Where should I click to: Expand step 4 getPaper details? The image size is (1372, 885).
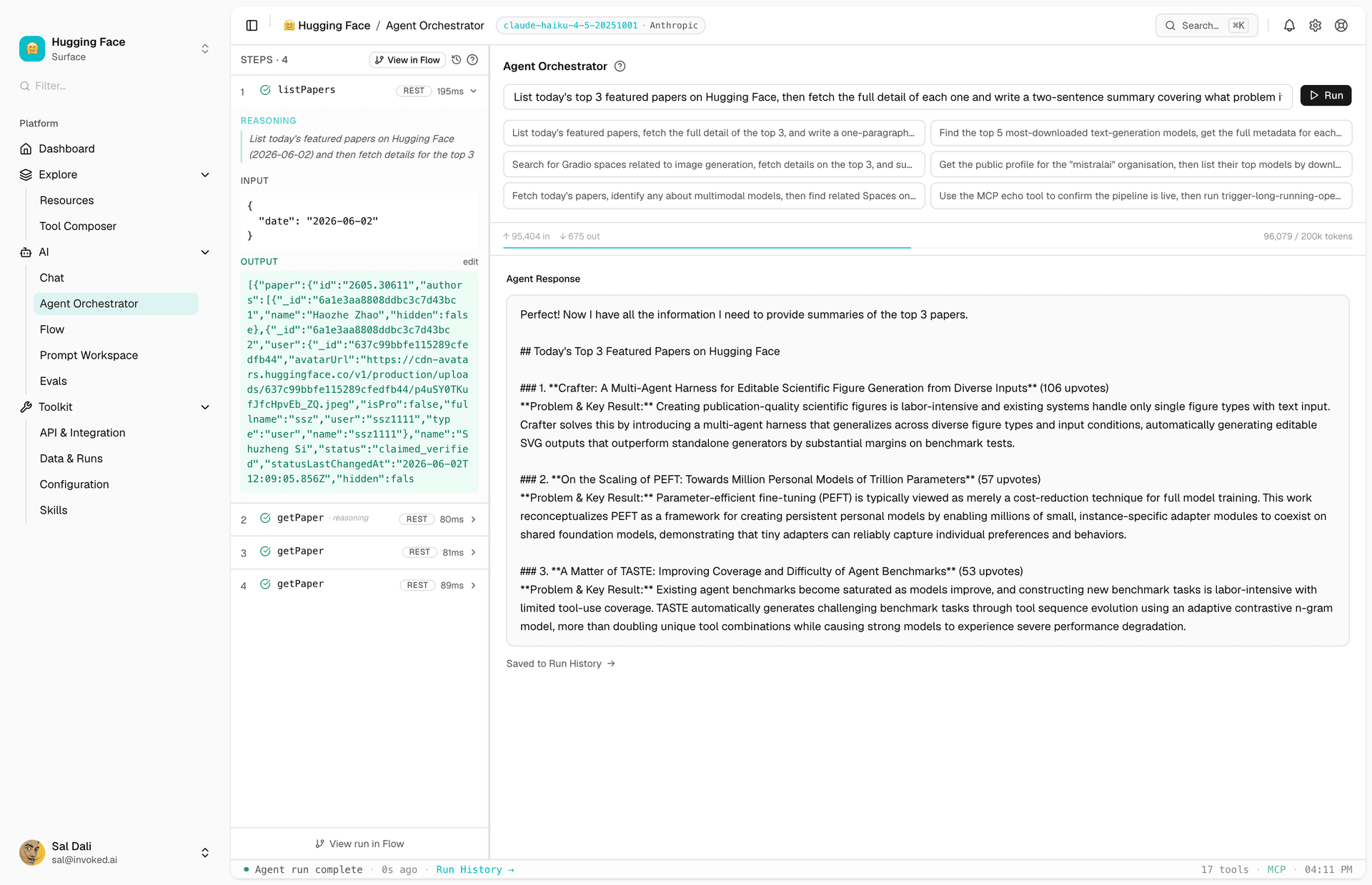tap(473, 586)
